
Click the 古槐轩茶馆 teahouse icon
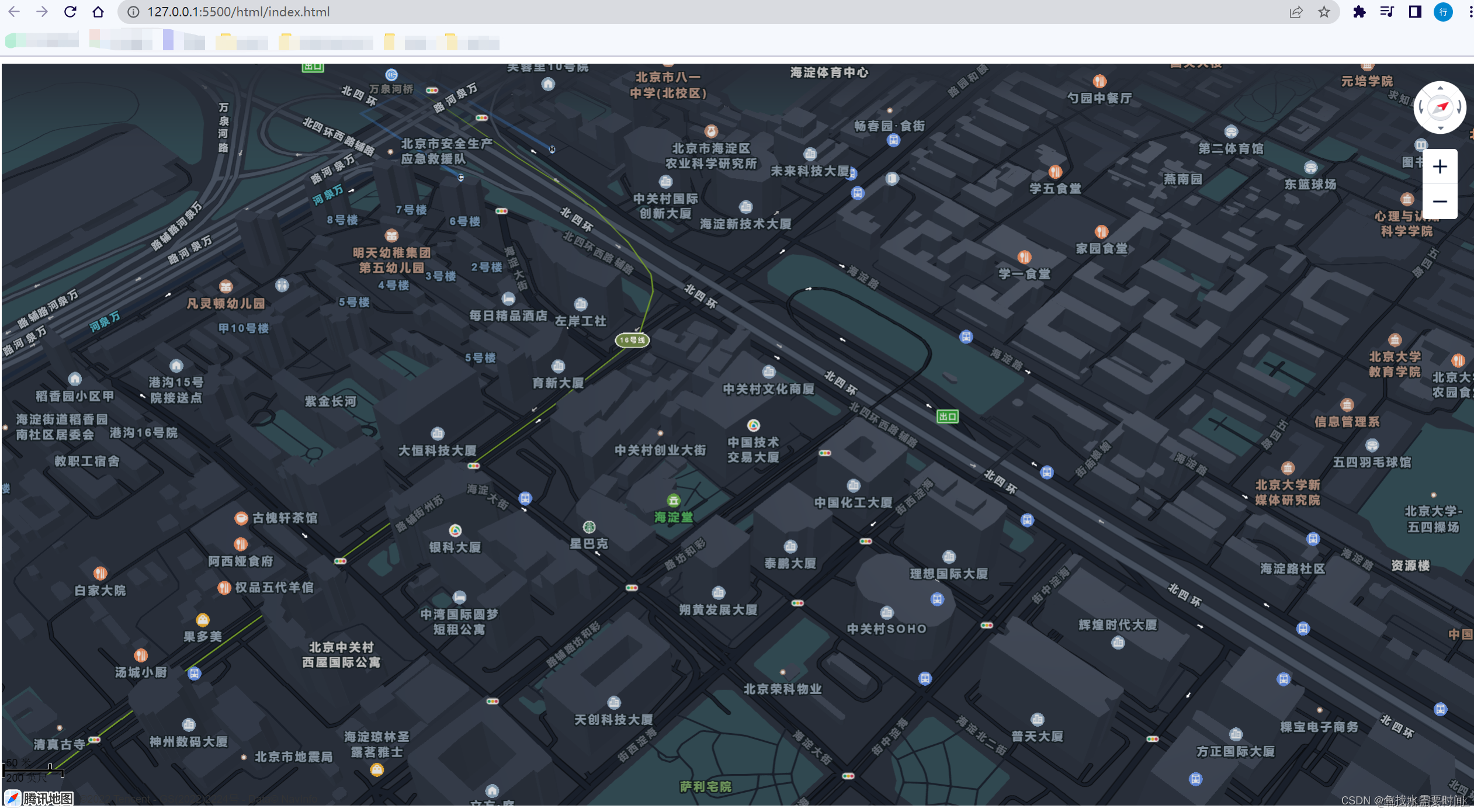point(241,518)
